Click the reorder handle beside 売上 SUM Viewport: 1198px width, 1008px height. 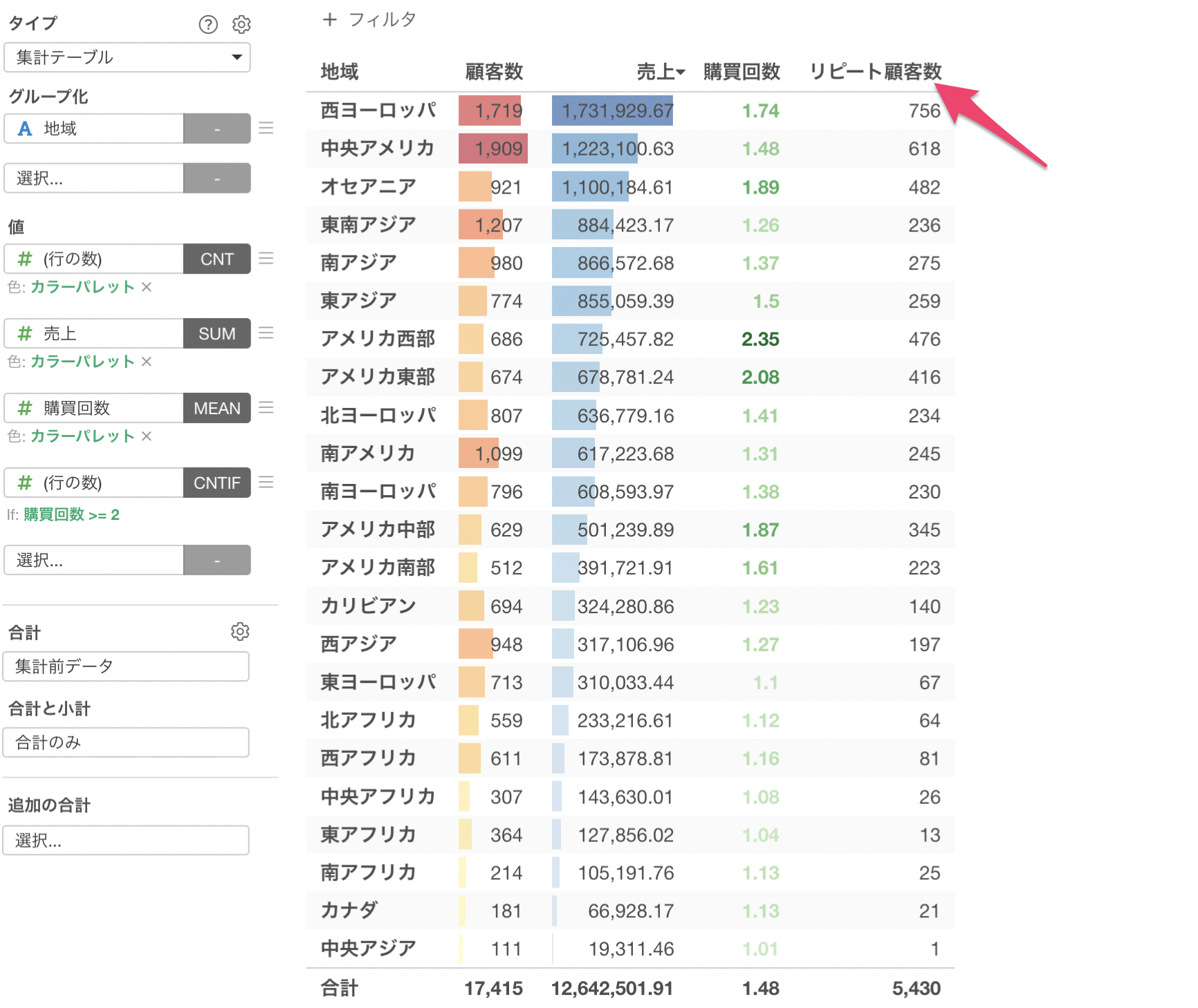[x=266, y=333]
